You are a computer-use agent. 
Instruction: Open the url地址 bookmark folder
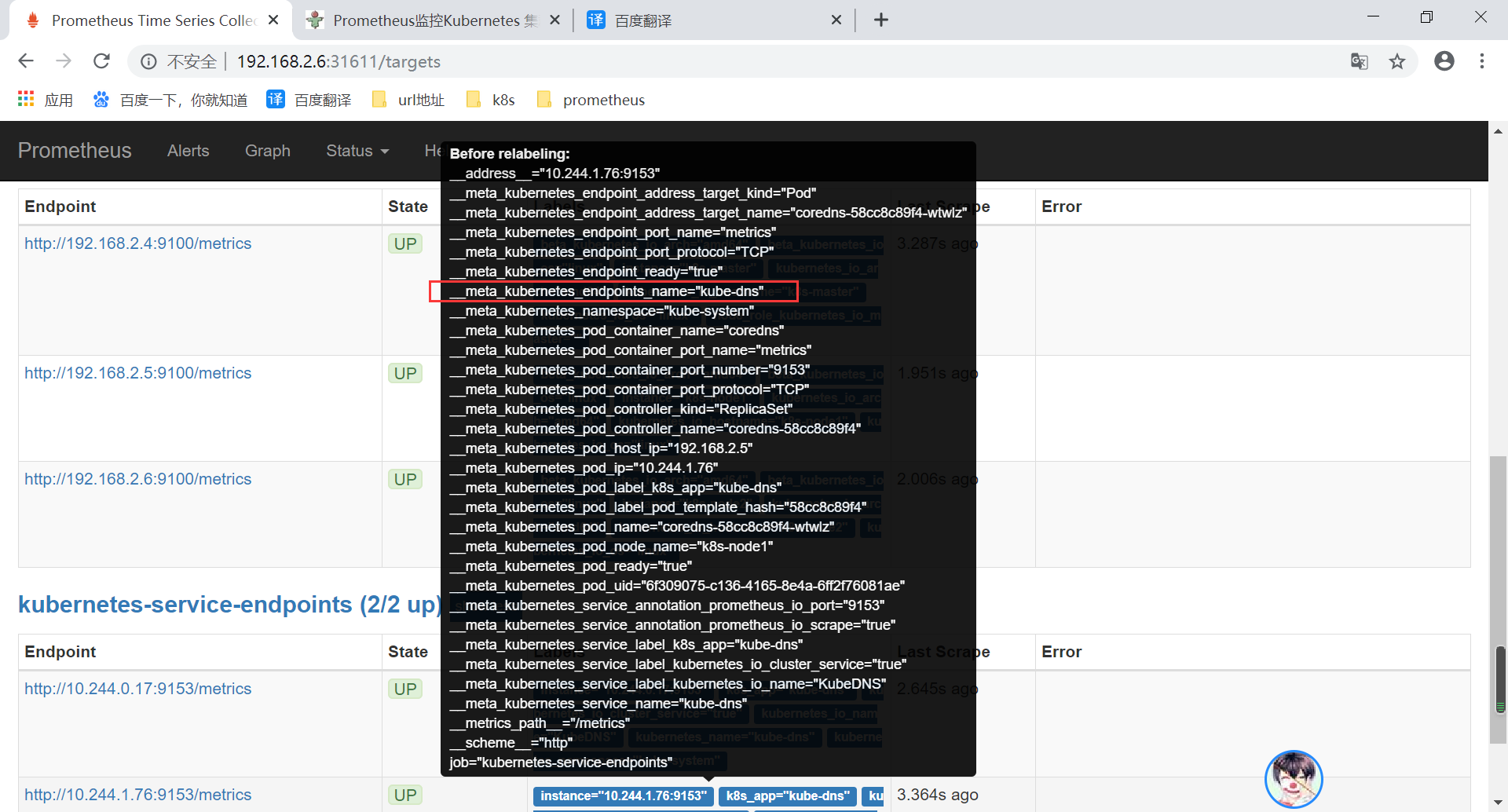408,100
